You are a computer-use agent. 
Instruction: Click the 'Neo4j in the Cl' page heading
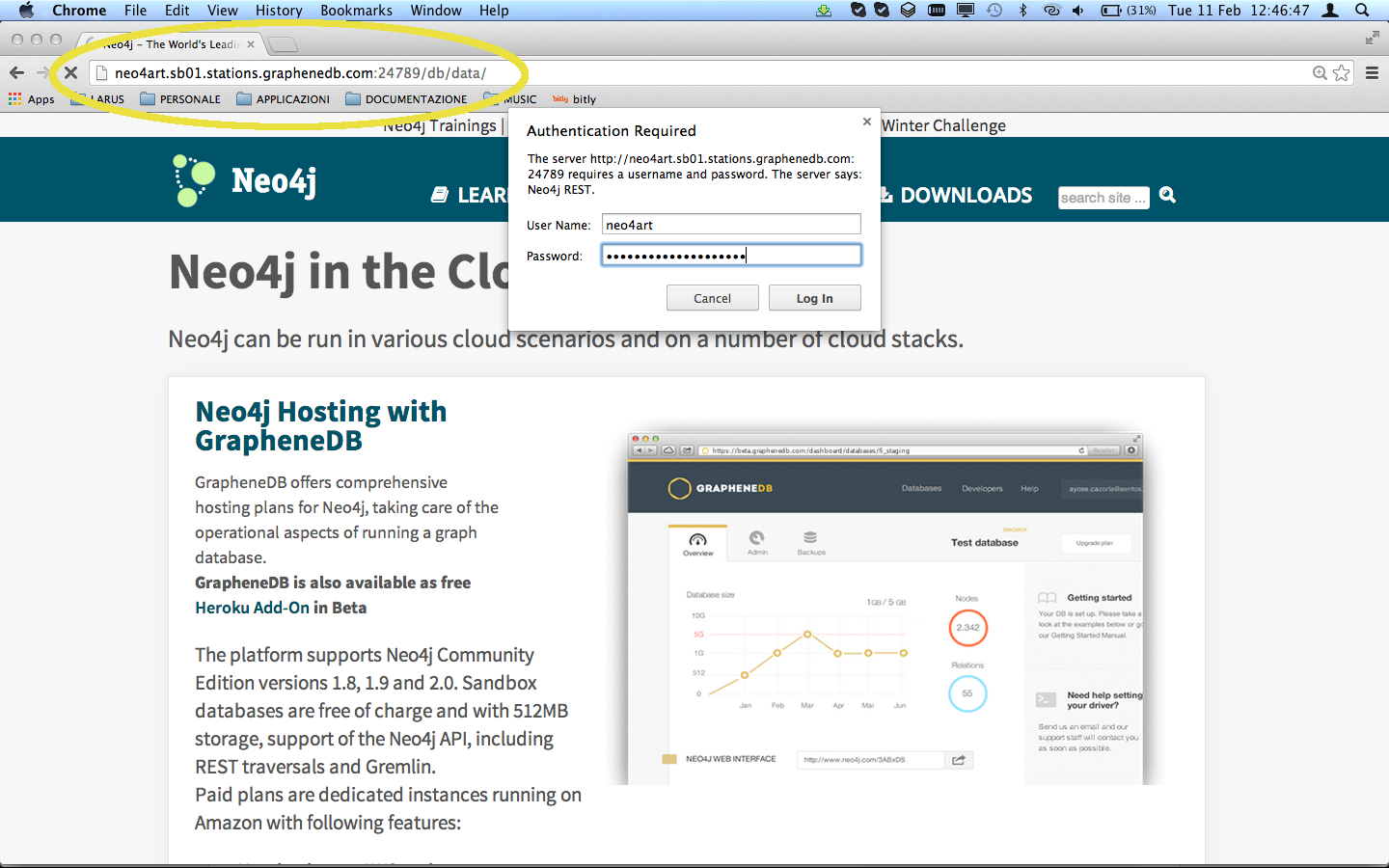tap(339, 272)
